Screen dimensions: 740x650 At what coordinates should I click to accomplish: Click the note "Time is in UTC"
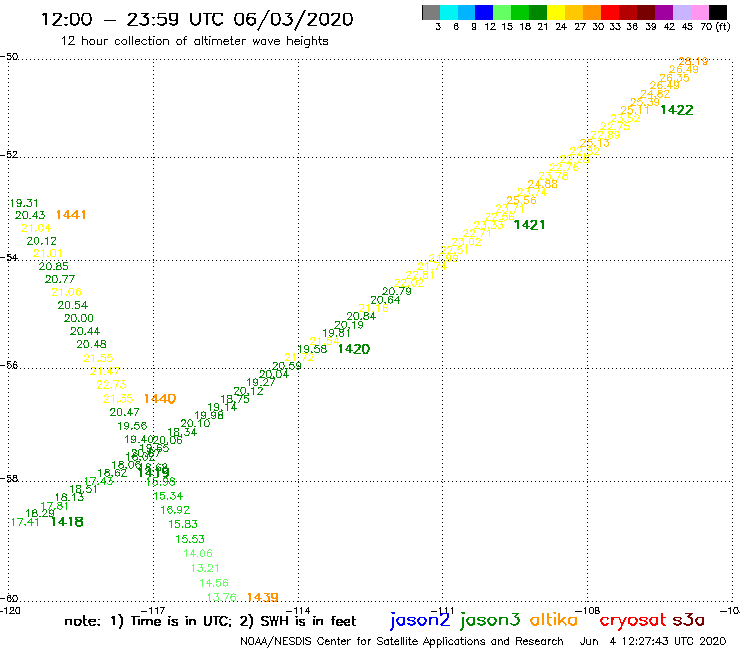(180, 621)
